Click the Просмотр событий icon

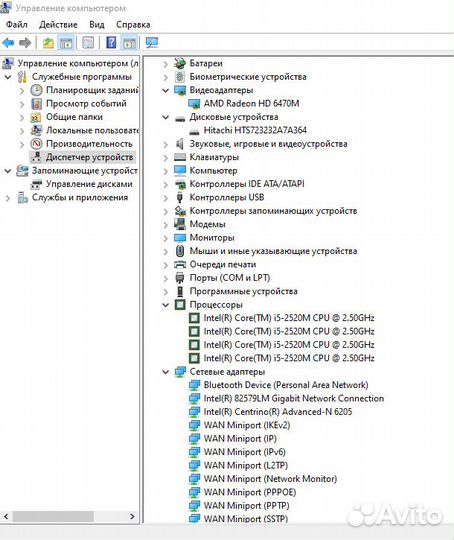click(36, 104)
